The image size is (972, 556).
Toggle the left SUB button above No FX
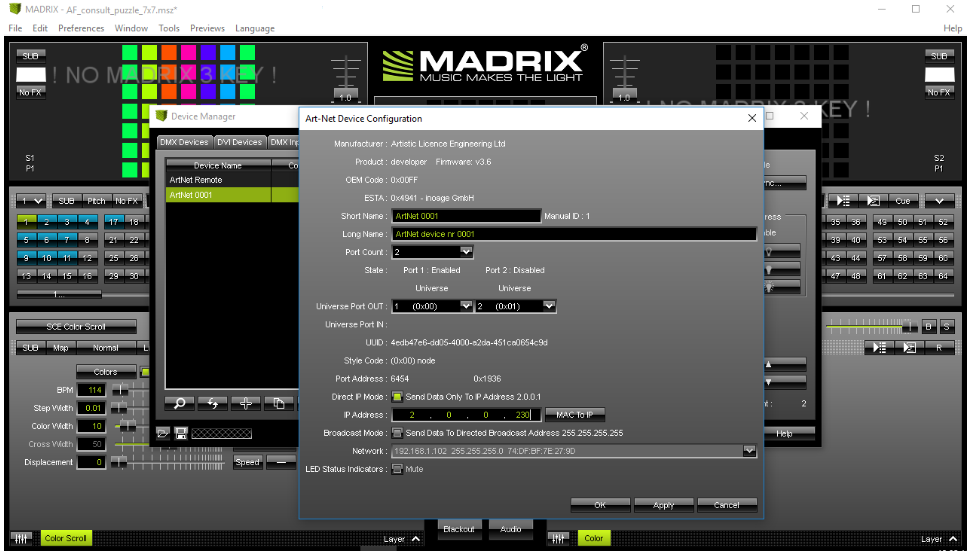30,56
